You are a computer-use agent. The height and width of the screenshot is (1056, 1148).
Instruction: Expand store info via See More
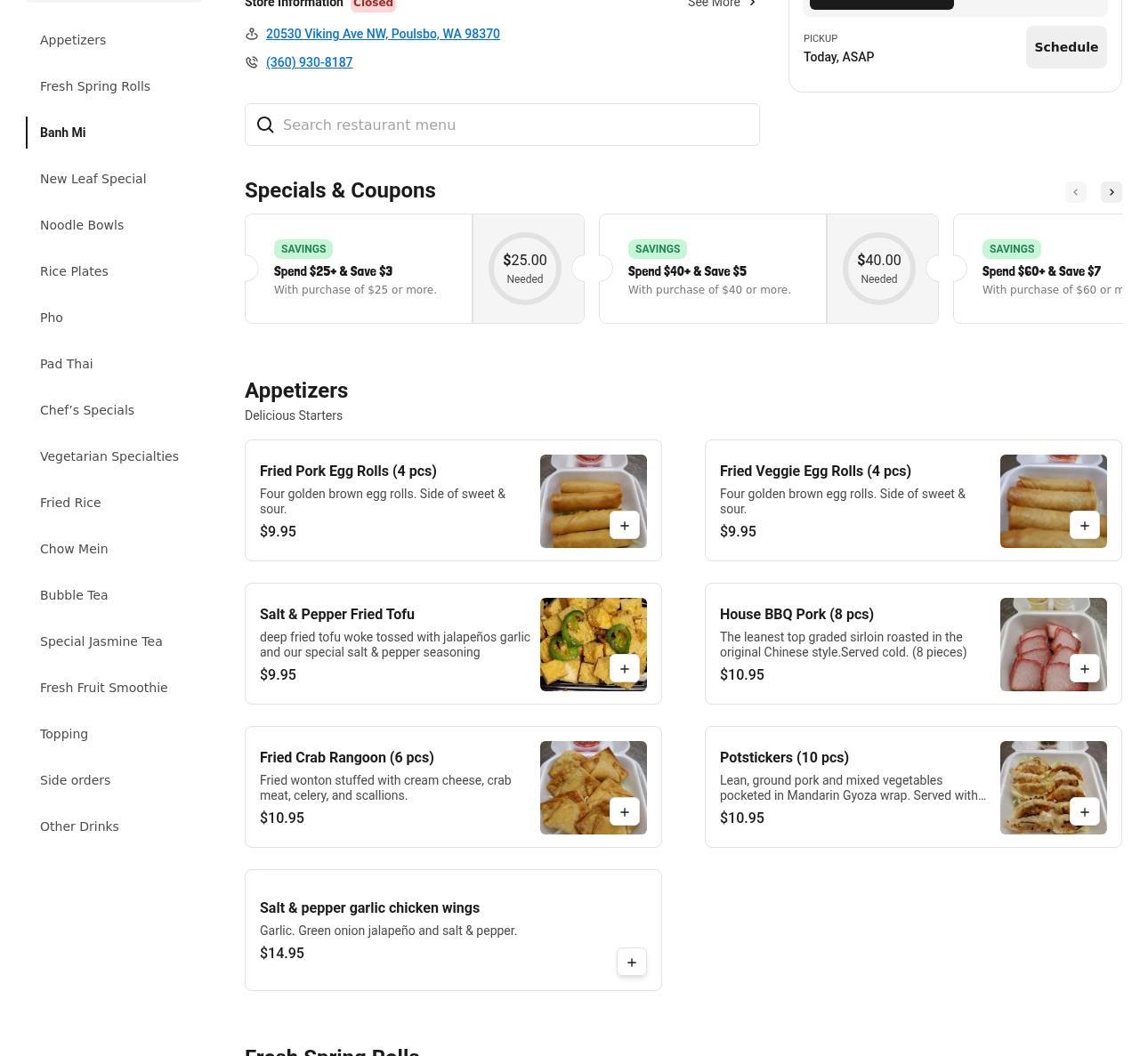pos(722,4)
